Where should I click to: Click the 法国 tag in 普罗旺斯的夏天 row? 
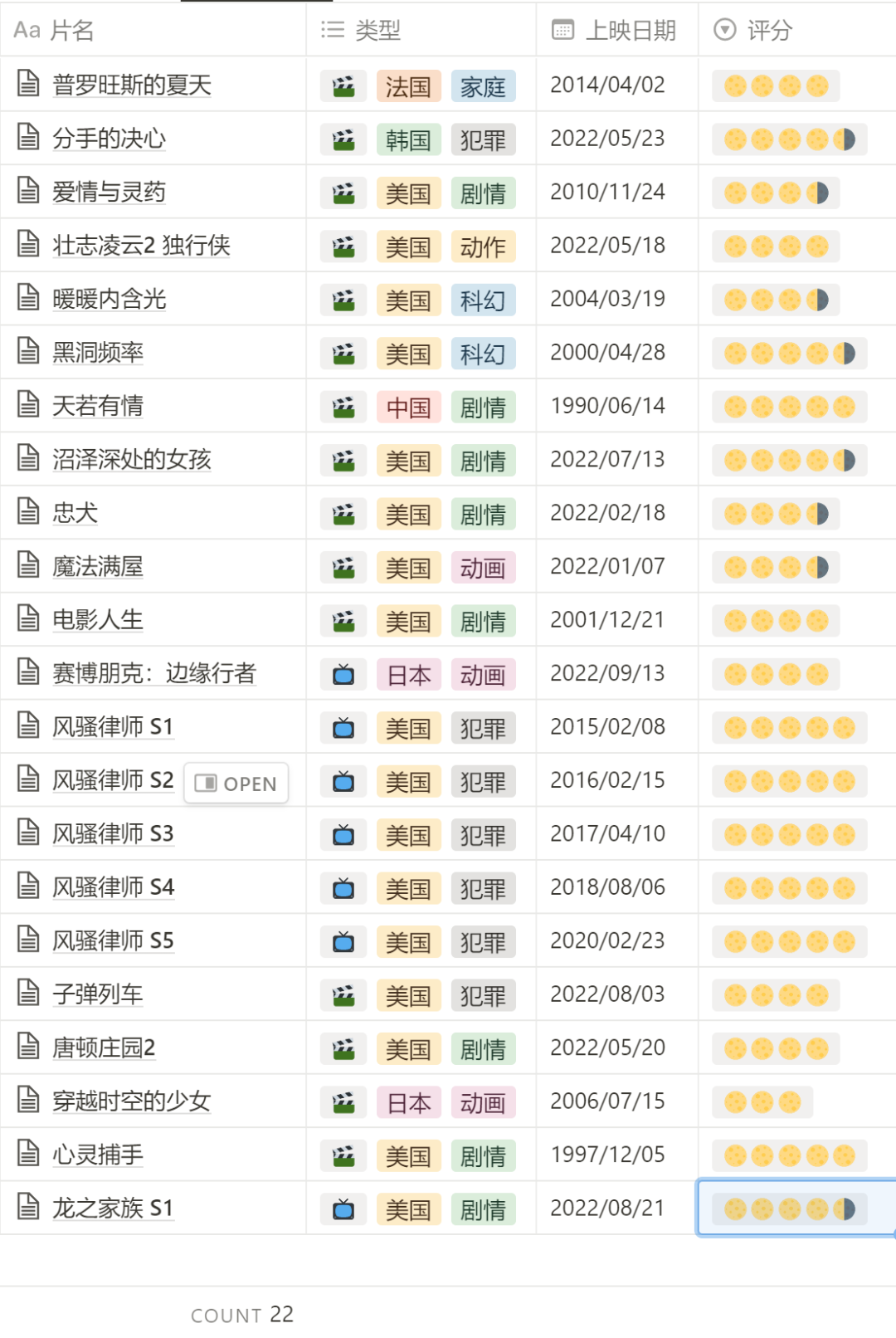[x=408, y=86]
